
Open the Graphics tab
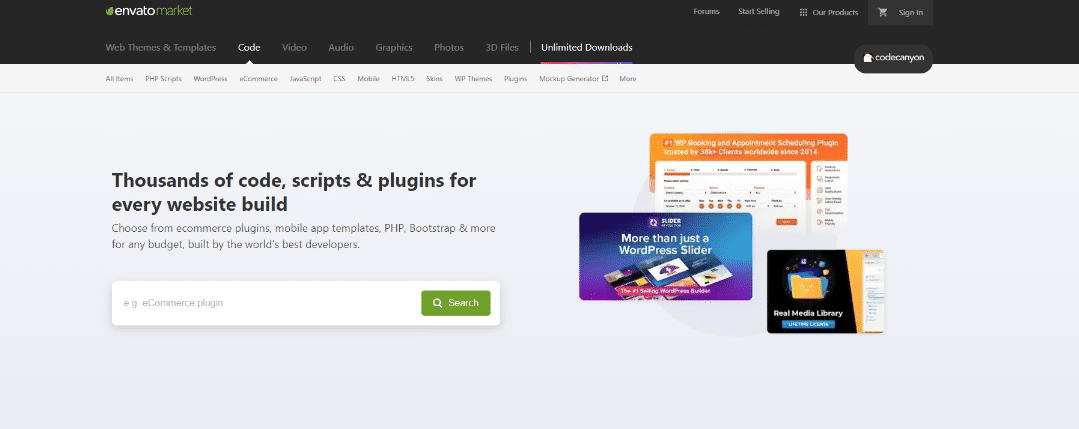[x=394, y=48]
